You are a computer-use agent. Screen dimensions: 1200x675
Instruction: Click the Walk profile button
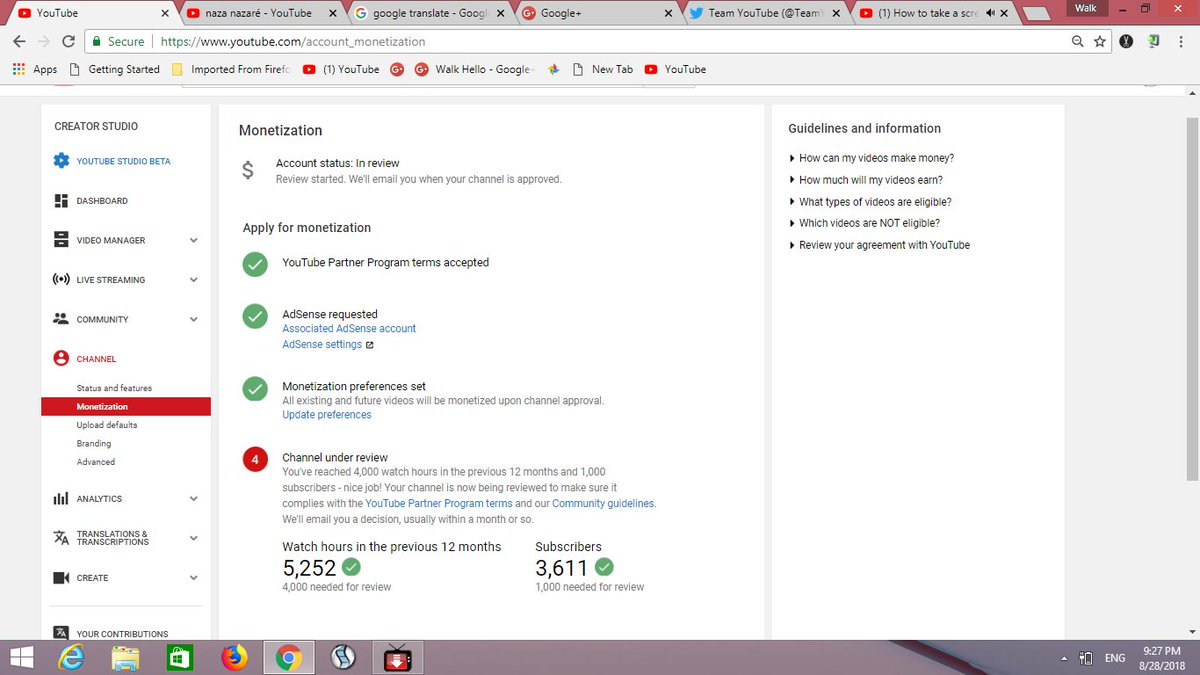[1085, 8]
